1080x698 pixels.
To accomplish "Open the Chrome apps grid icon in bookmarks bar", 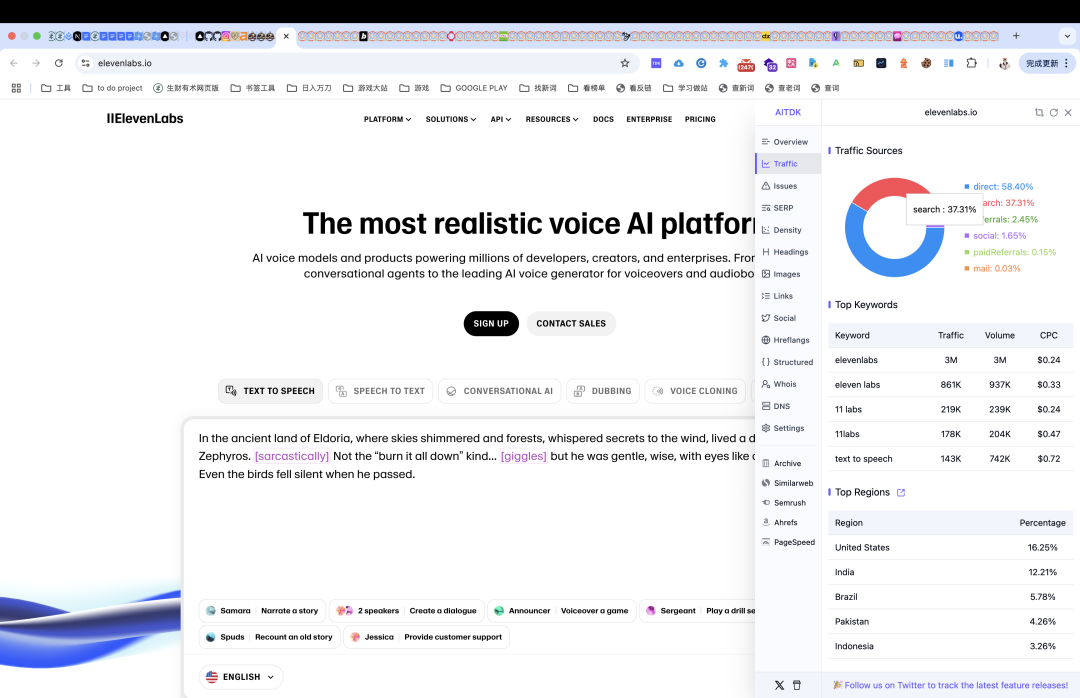I will click(x=17, y=88).
